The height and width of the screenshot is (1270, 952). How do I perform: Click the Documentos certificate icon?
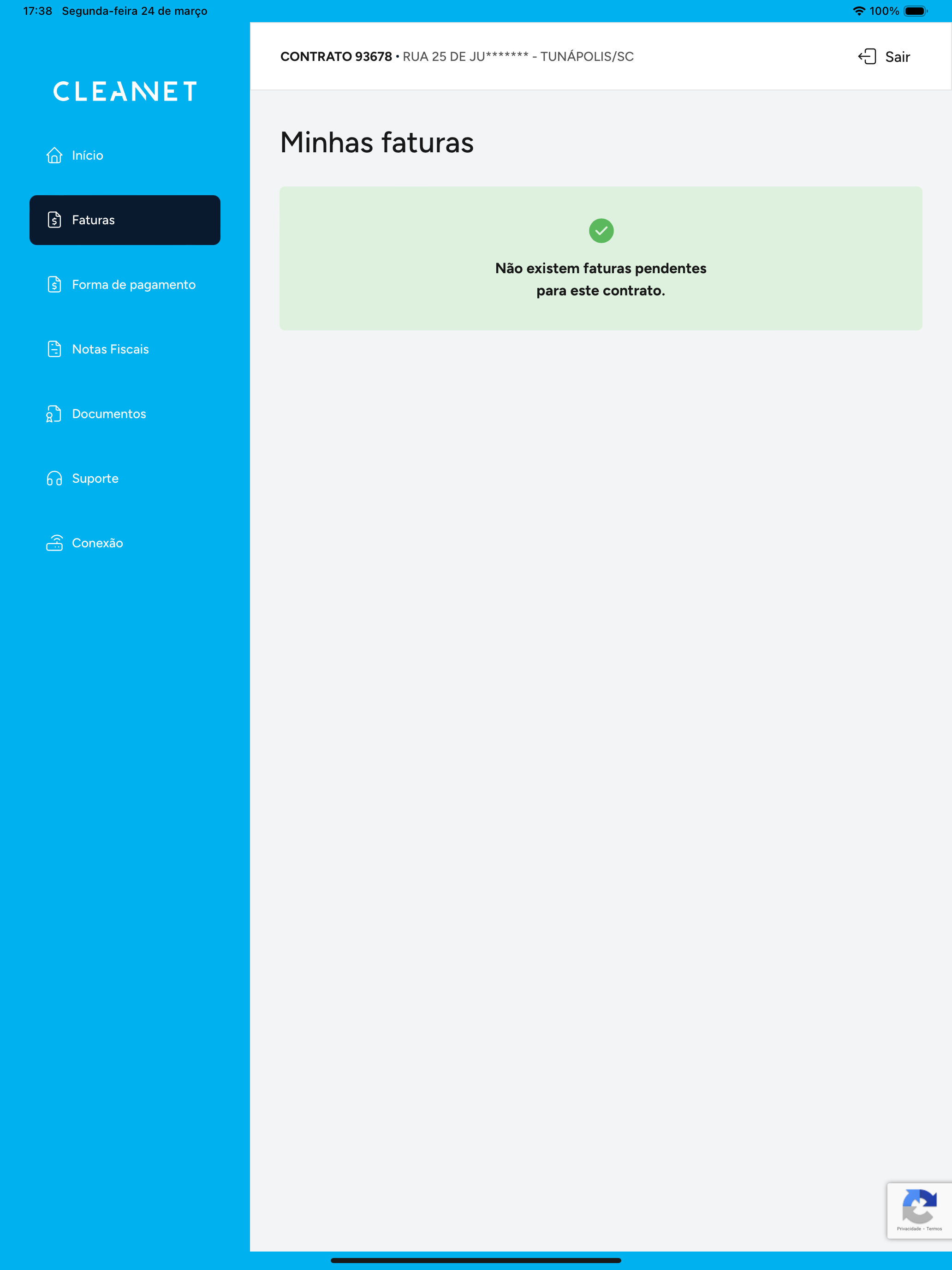click(x=54, y=414)
